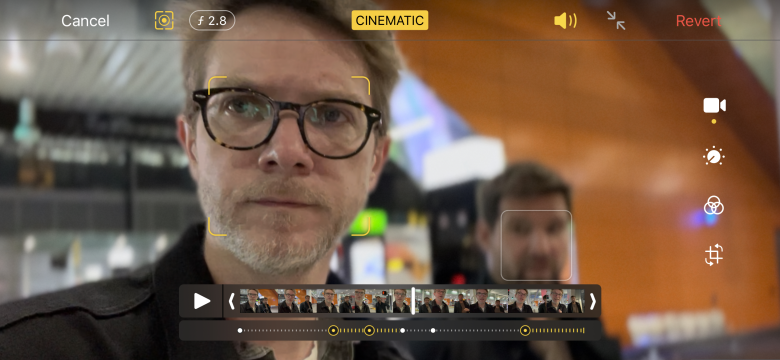Tap the shrink view arrows icon
780x360 pixels.
click(x=616, y=20)
